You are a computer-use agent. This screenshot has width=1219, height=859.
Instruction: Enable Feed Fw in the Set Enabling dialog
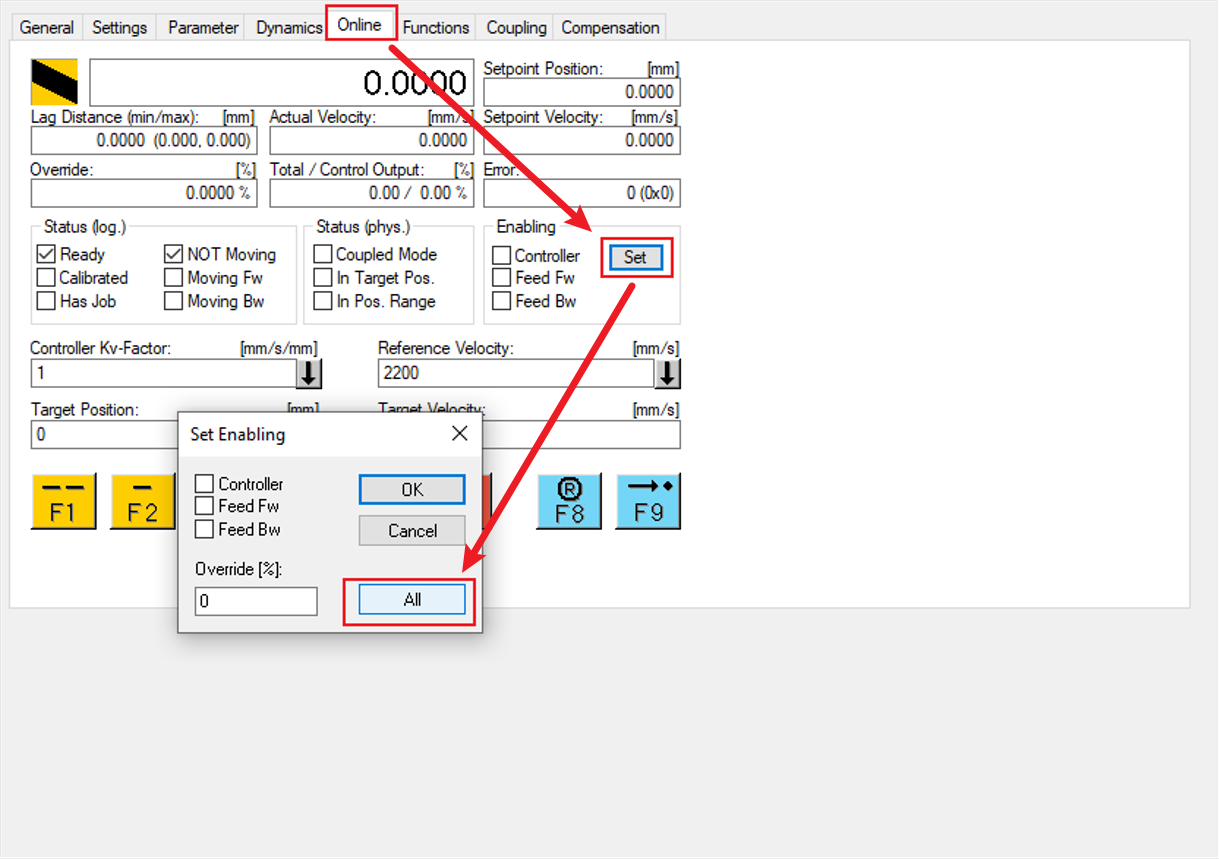[205, 506]
